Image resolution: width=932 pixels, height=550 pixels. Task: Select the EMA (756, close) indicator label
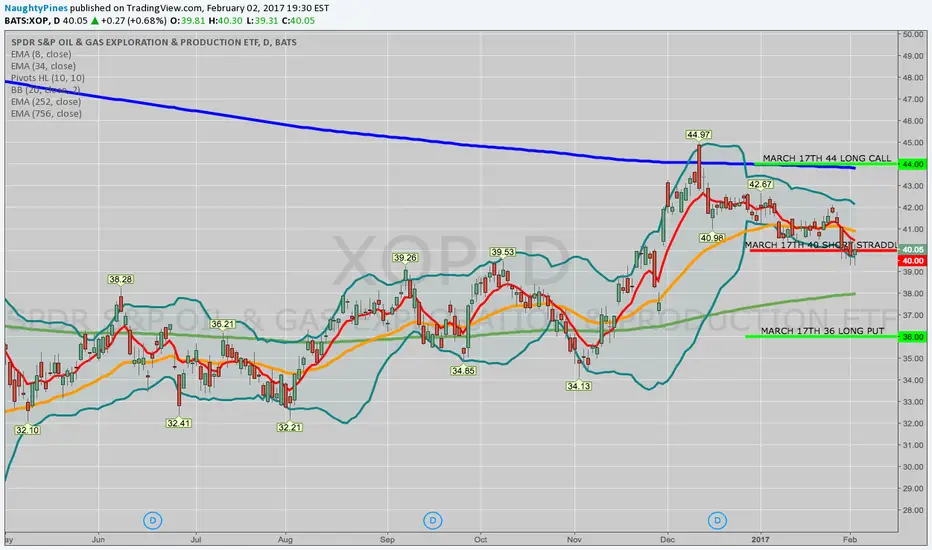coord(46,114)
